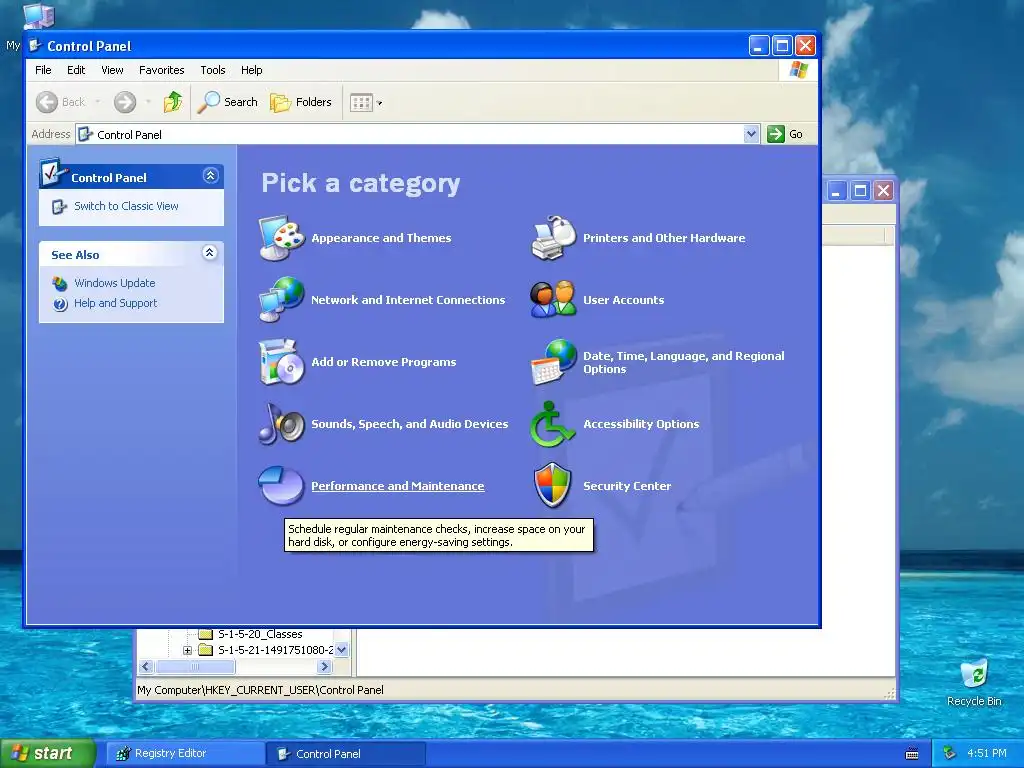Click the Up folder toolbar icon
The width and height of the screenshot is (1024, 768).
(173, 102)
